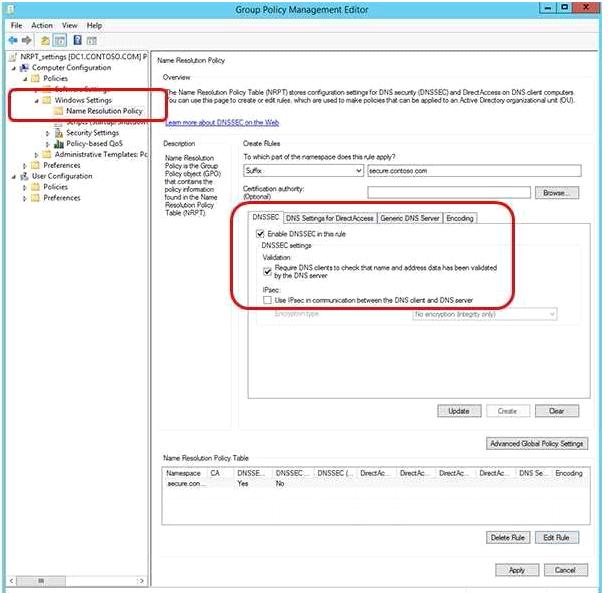Image resolution: width=609 pixels, height=593 pixels.
Task: Select the DNSSEC tab
Action: click(266, 217)
